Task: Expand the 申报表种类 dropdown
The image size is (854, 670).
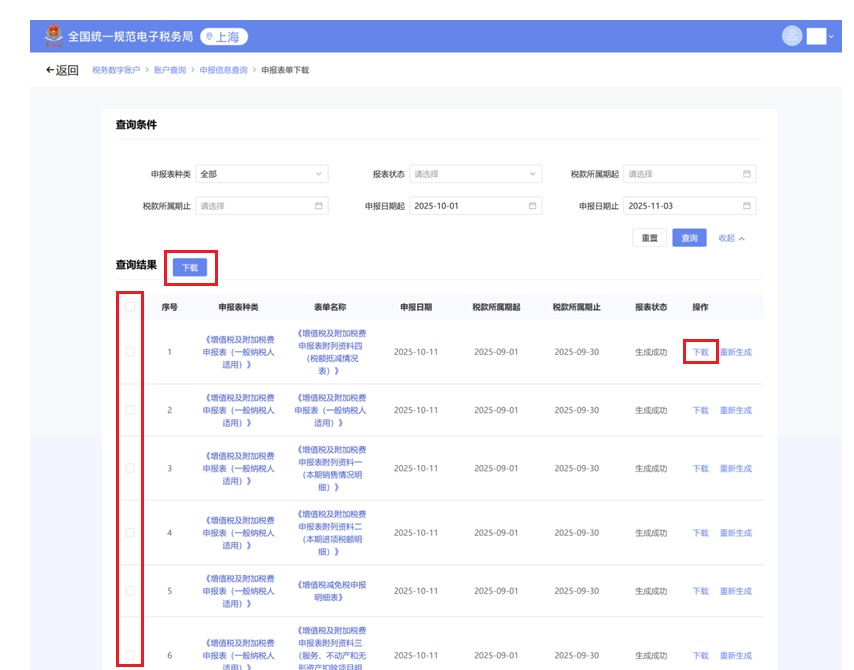Action: click(261, 174)
